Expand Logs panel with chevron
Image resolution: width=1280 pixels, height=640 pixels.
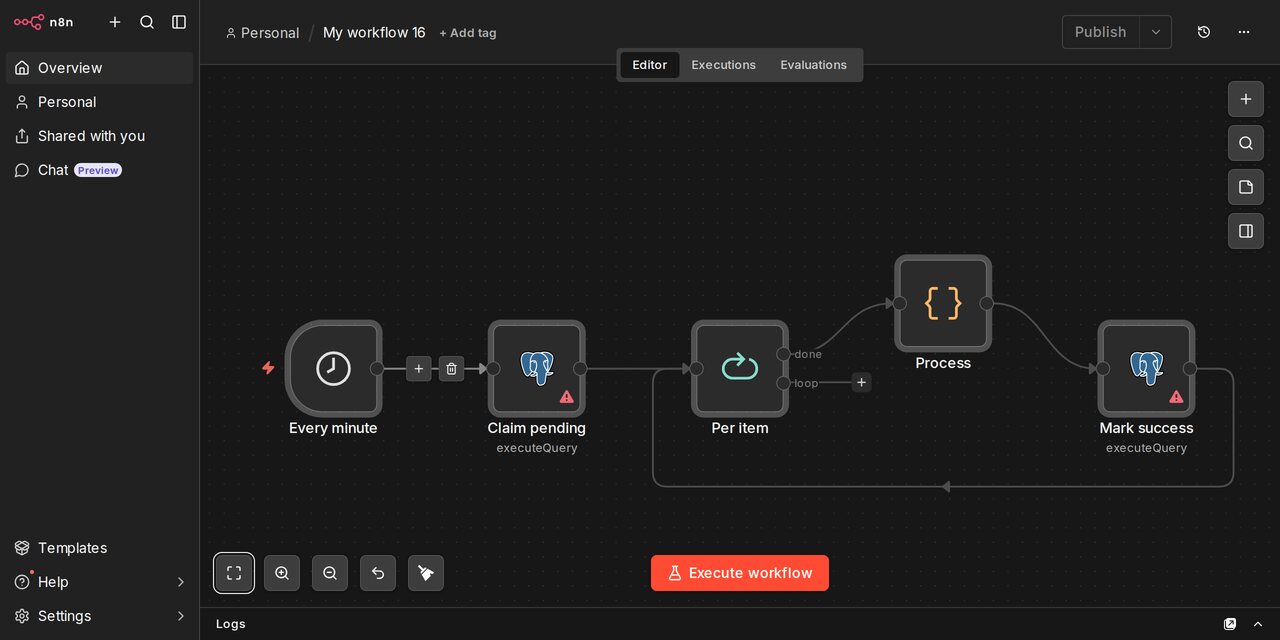[1258, 624]
